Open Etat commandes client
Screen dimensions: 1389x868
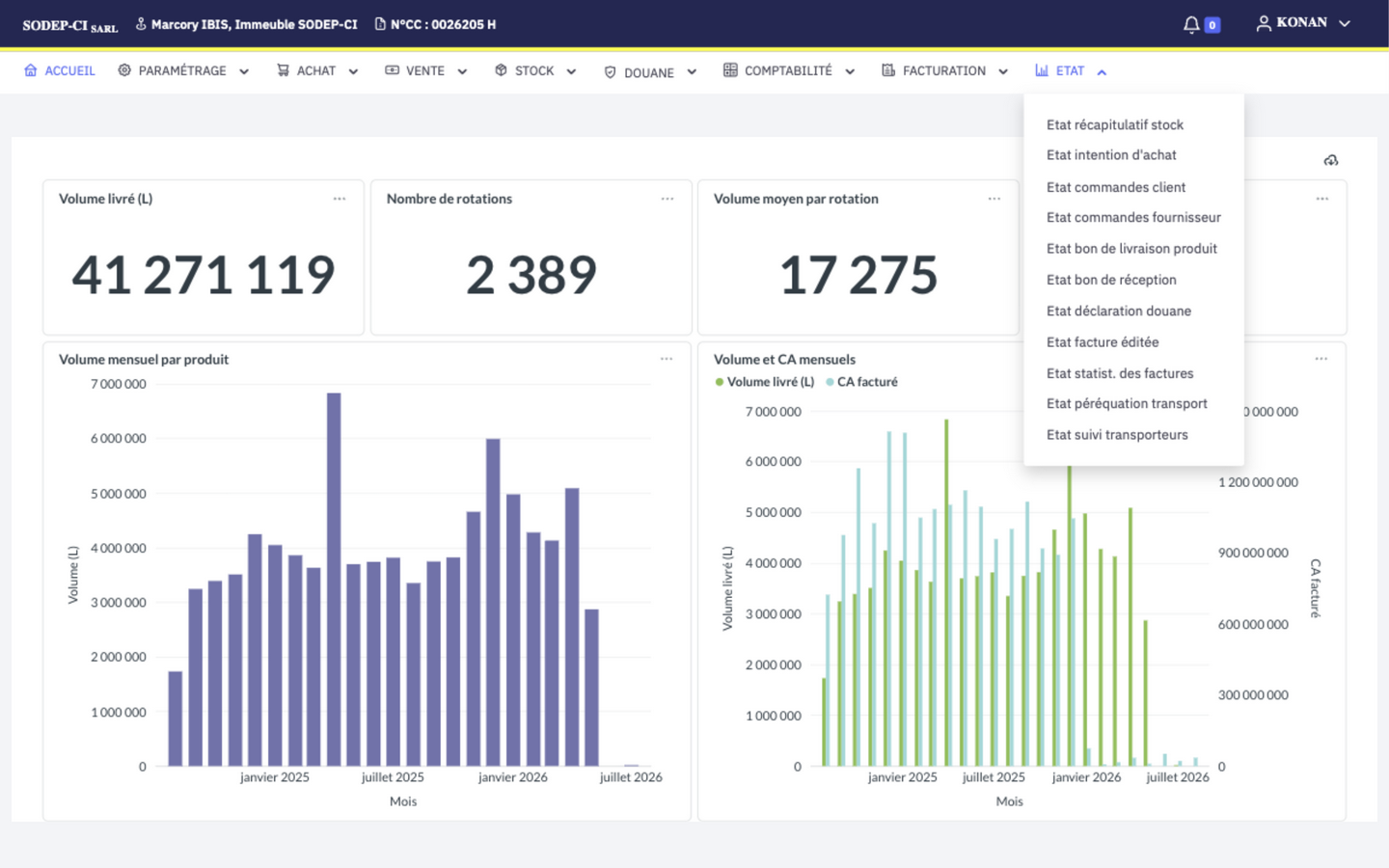coord(1116,187)
